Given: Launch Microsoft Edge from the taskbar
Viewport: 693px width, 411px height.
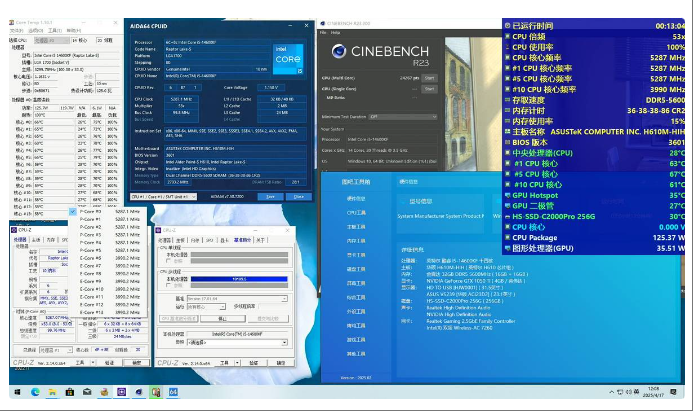Looking at the screenshot, I should pos(35,392).
